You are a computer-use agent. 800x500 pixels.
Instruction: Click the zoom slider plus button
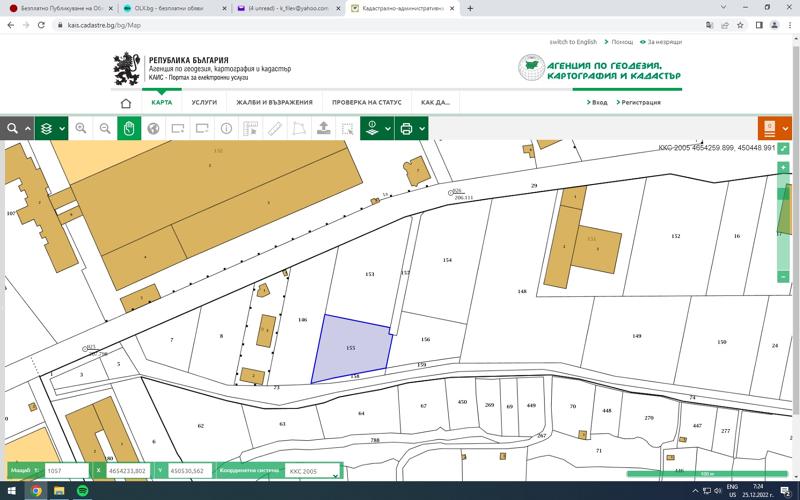tap(783, 167)
